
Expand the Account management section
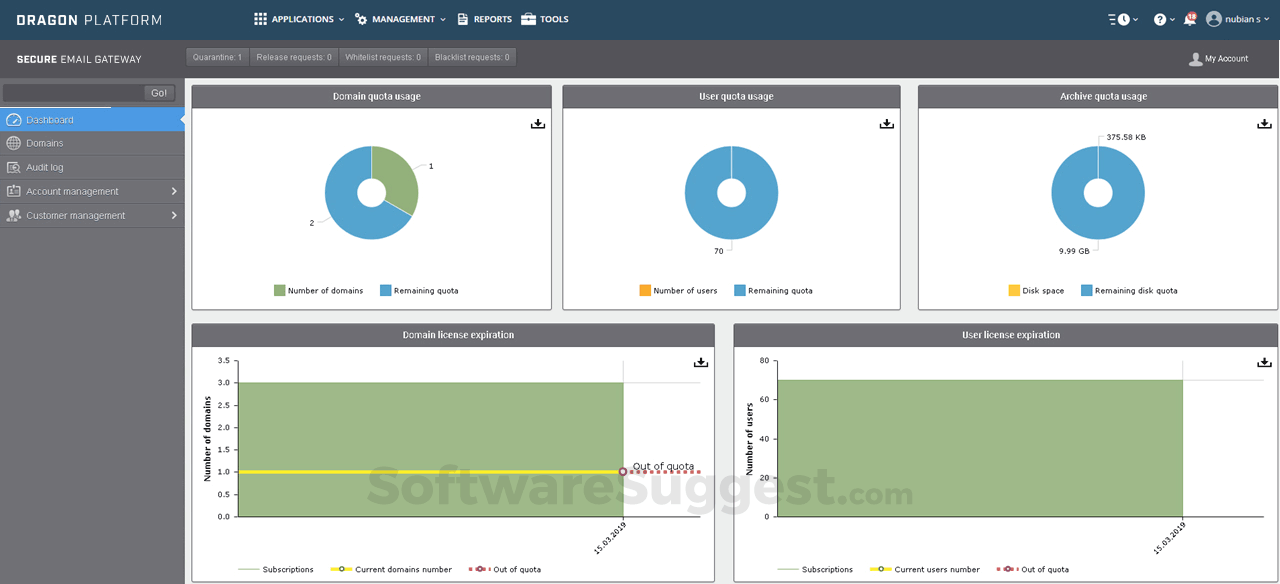point(70,191)
